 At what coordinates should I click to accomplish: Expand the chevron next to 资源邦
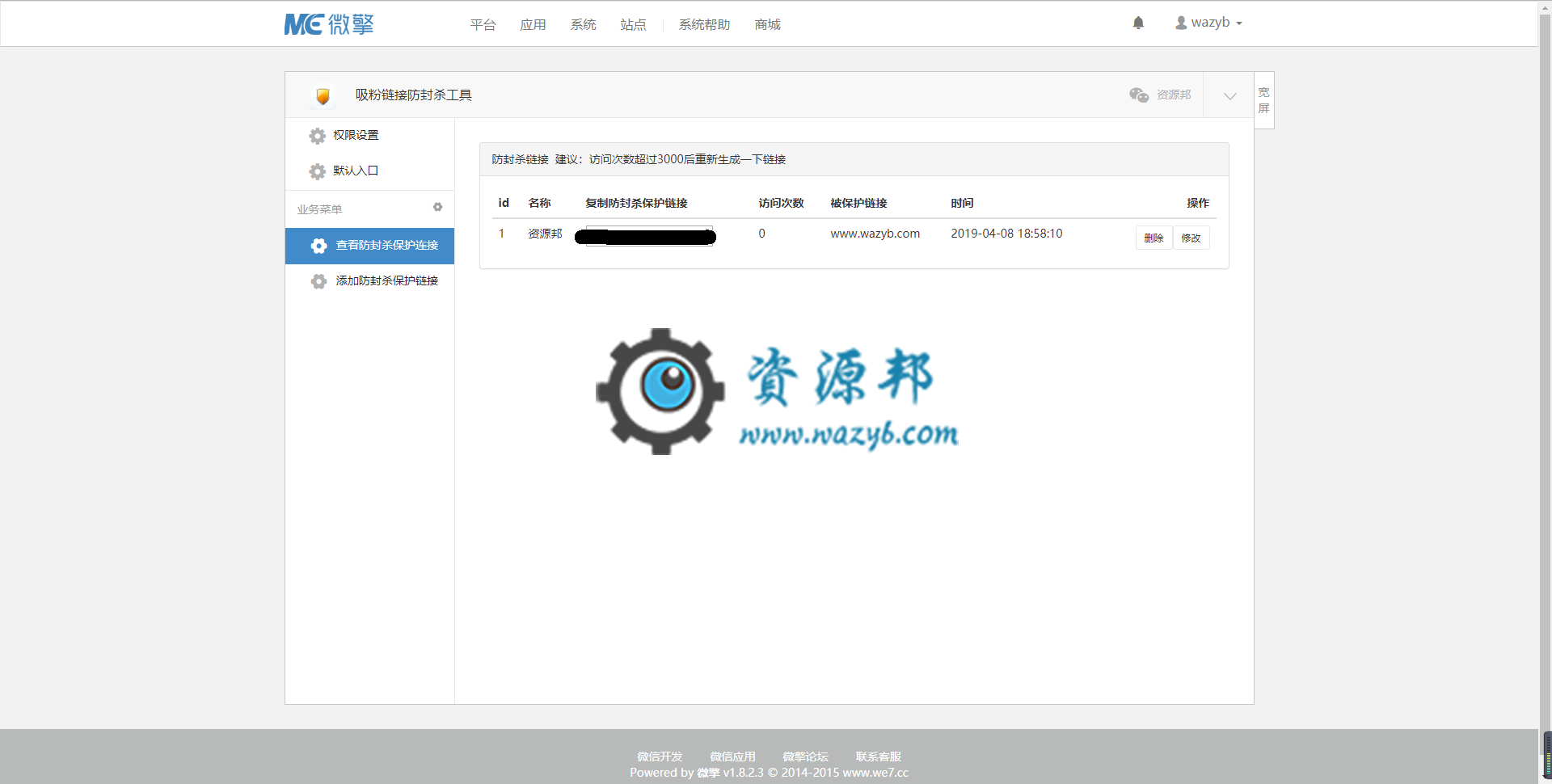pyautogui.click(x=1229, y=95)
